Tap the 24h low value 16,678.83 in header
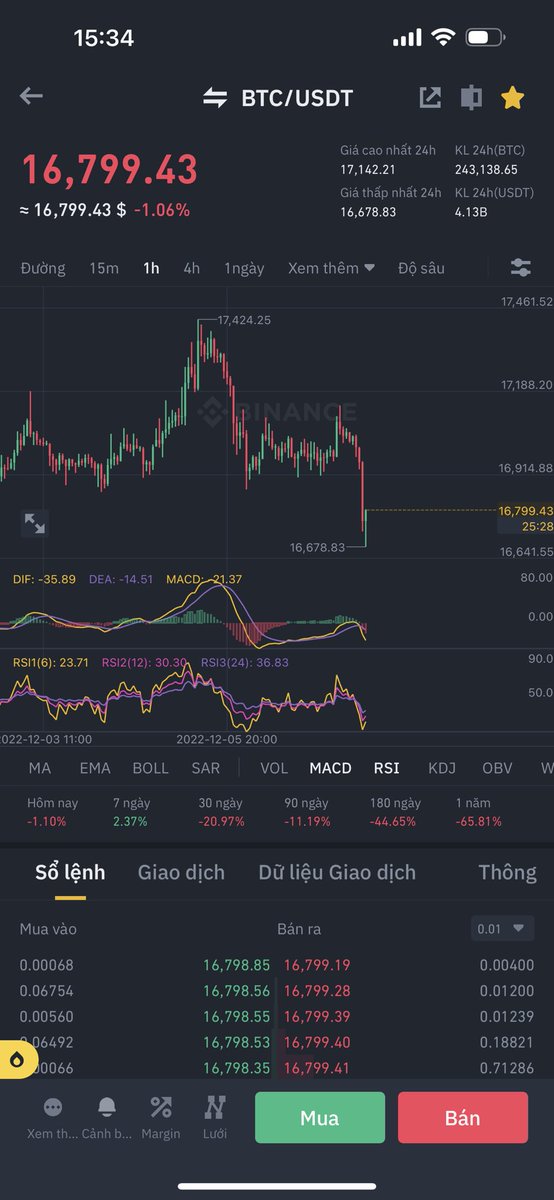 tap(368, 212)
